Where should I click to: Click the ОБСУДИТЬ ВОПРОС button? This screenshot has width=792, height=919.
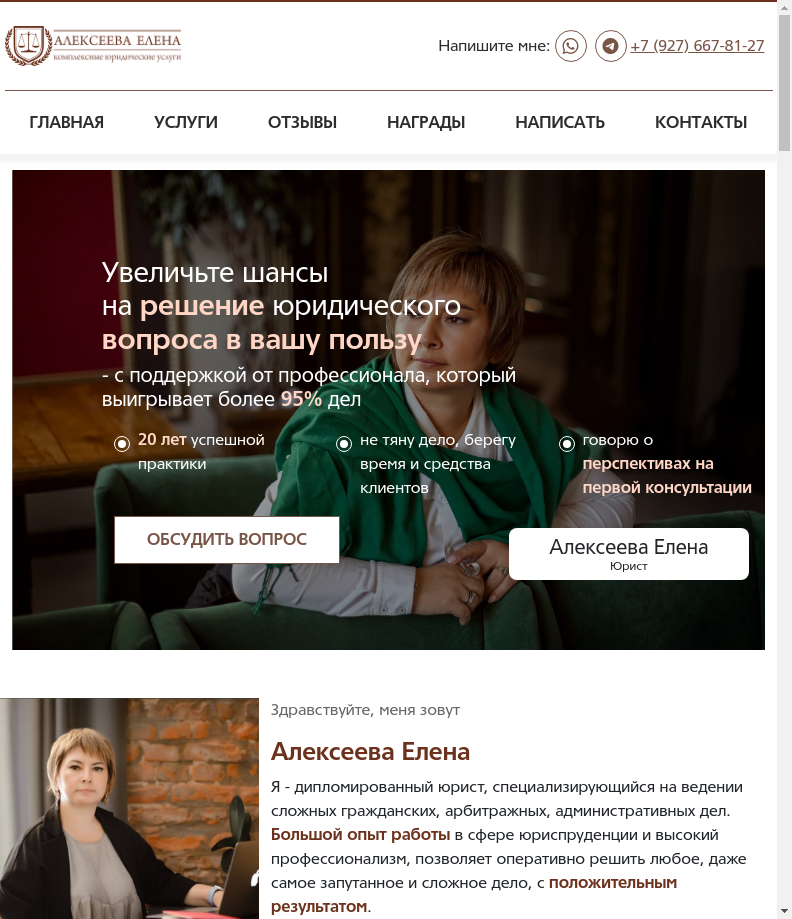tap(227, 540)
